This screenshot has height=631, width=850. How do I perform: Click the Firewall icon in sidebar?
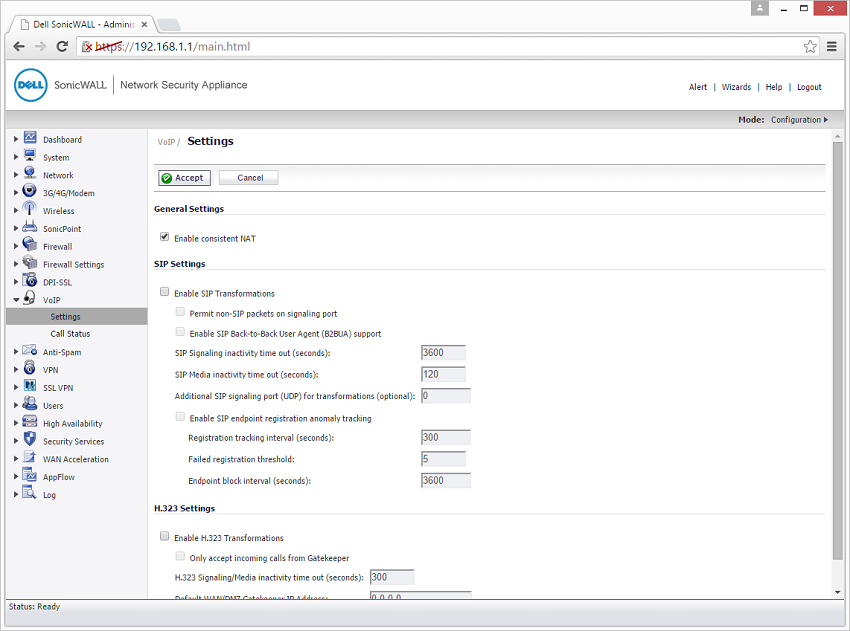point(30,245)
